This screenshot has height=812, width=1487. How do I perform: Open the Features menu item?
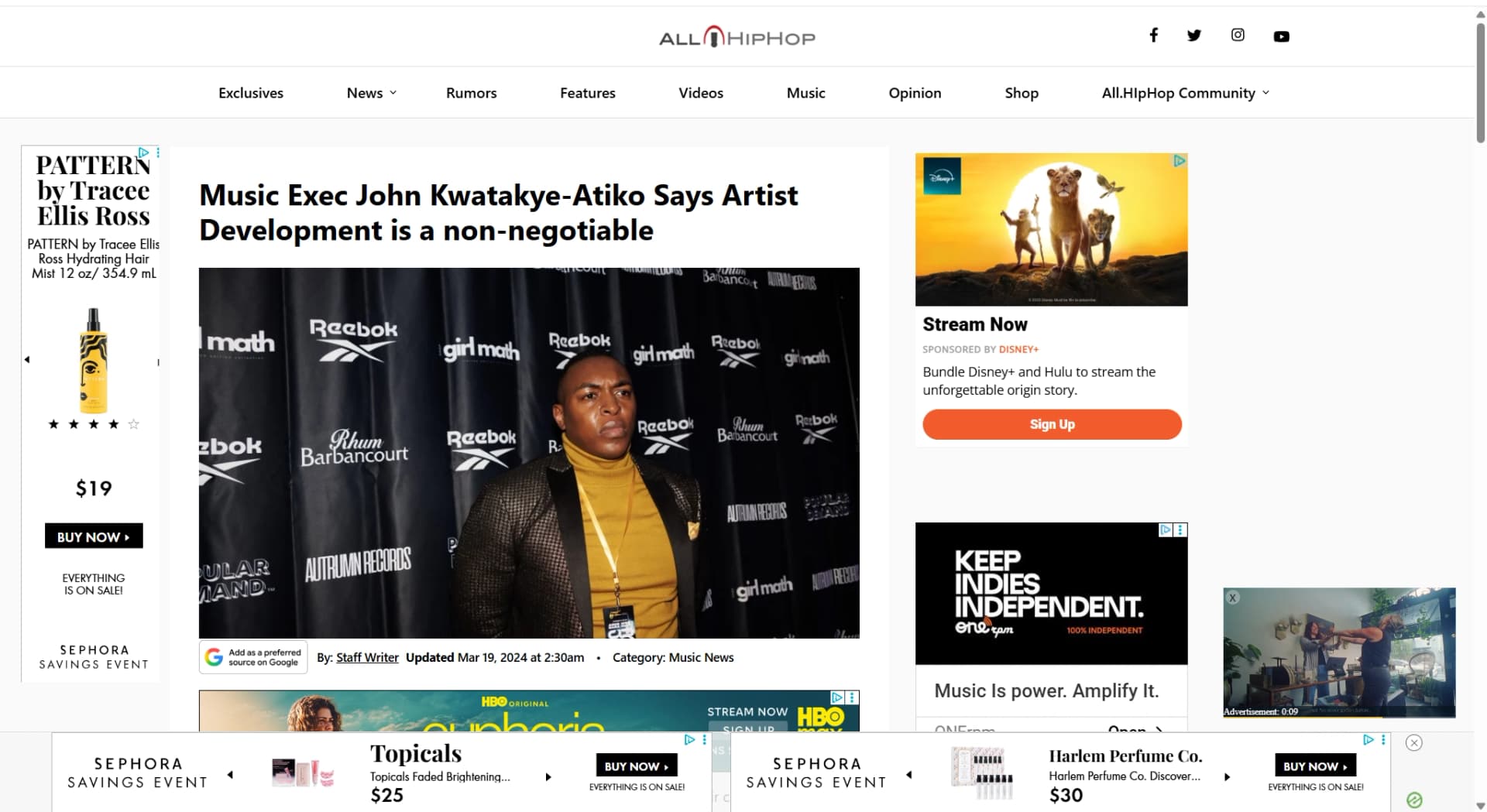tap(587, 93)
